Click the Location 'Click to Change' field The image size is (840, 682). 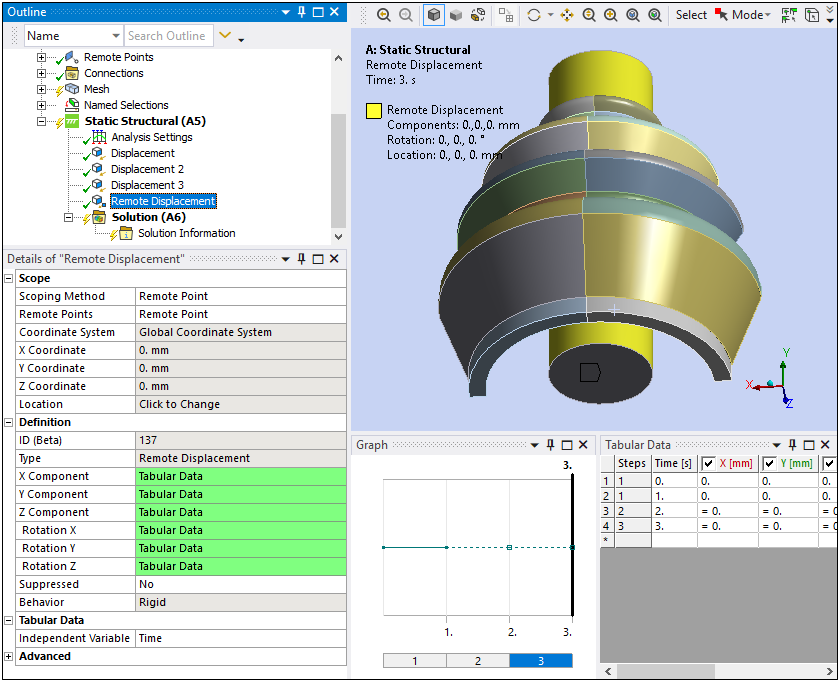[x=241, y=404]
